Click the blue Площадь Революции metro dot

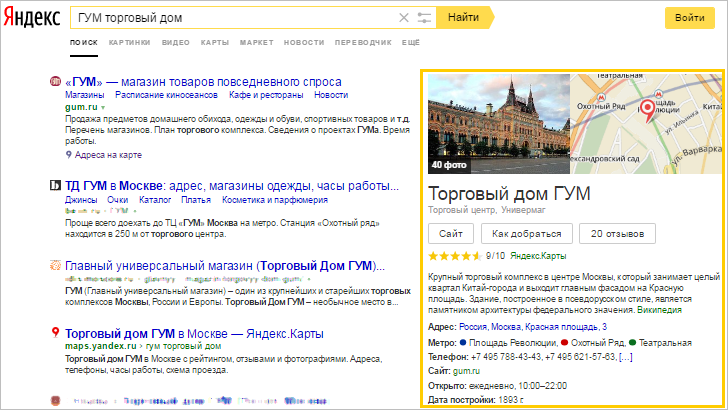point(463,343)
